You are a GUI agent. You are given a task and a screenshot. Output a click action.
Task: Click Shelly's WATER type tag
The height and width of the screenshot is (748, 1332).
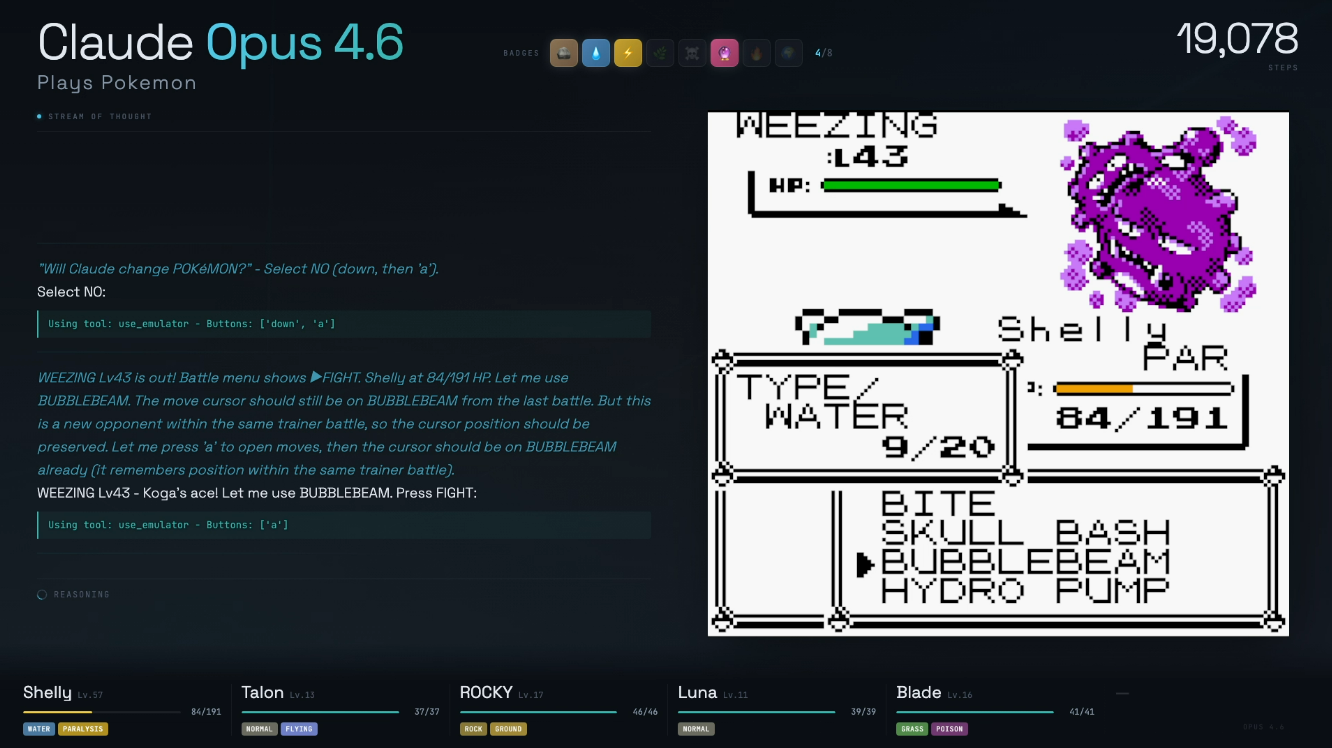point(39,729)
